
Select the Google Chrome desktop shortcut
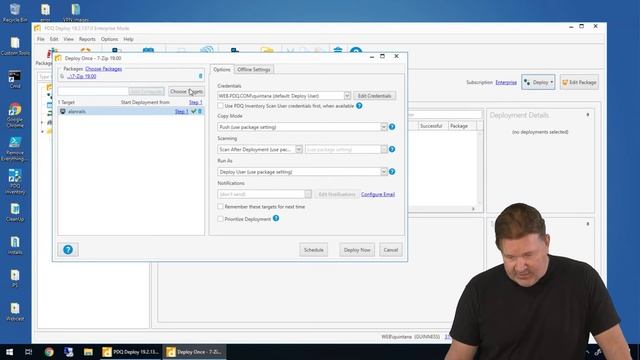point(15,115)
